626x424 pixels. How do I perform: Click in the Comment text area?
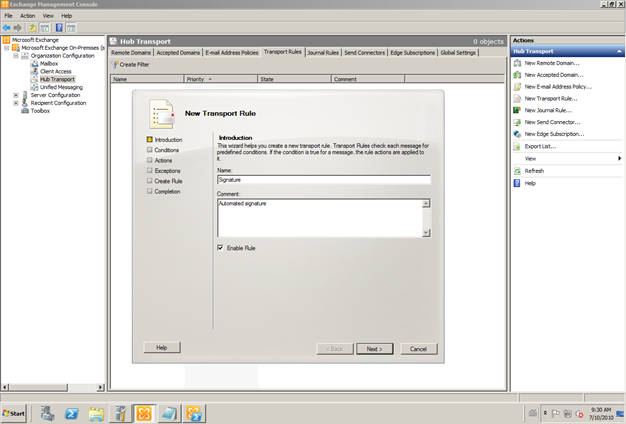320,218
